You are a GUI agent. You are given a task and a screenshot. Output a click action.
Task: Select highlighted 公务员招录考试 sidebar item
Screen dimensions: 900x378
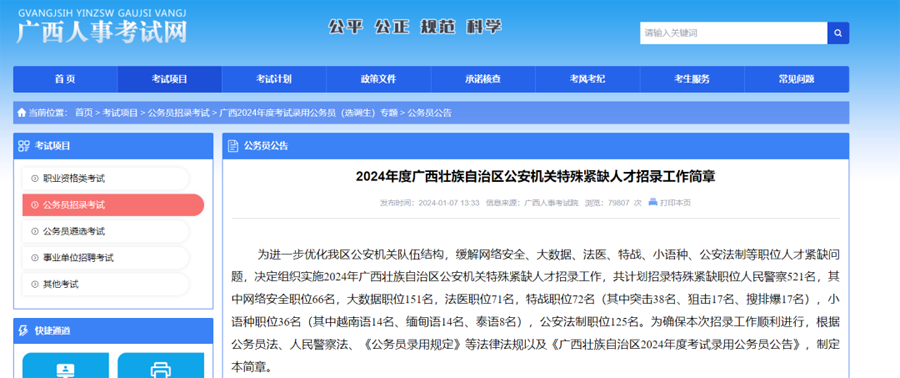coord(113,205)
